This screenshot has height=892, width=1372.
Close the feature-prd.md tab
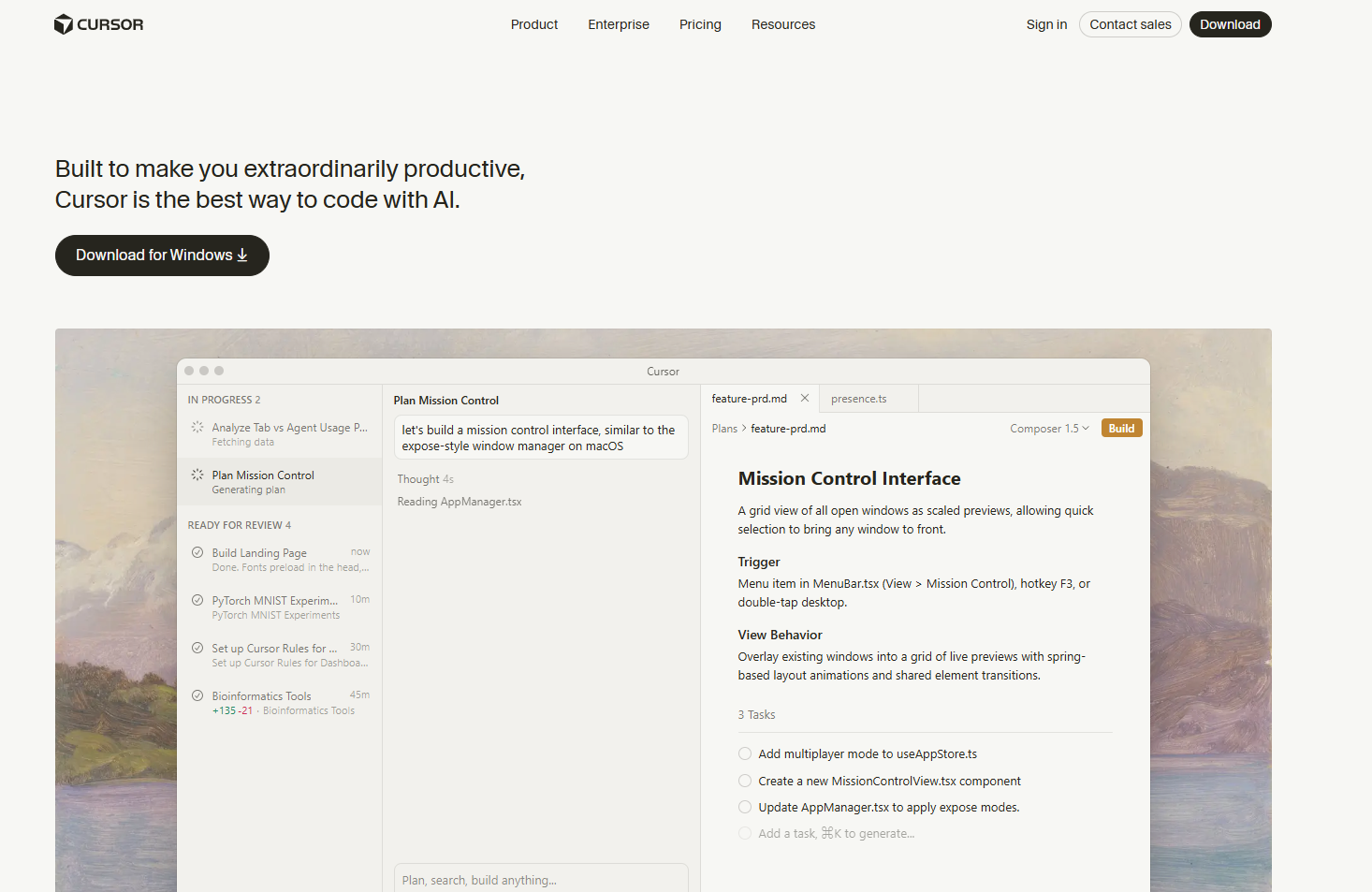pyautogui.click(x=805, y=398)
